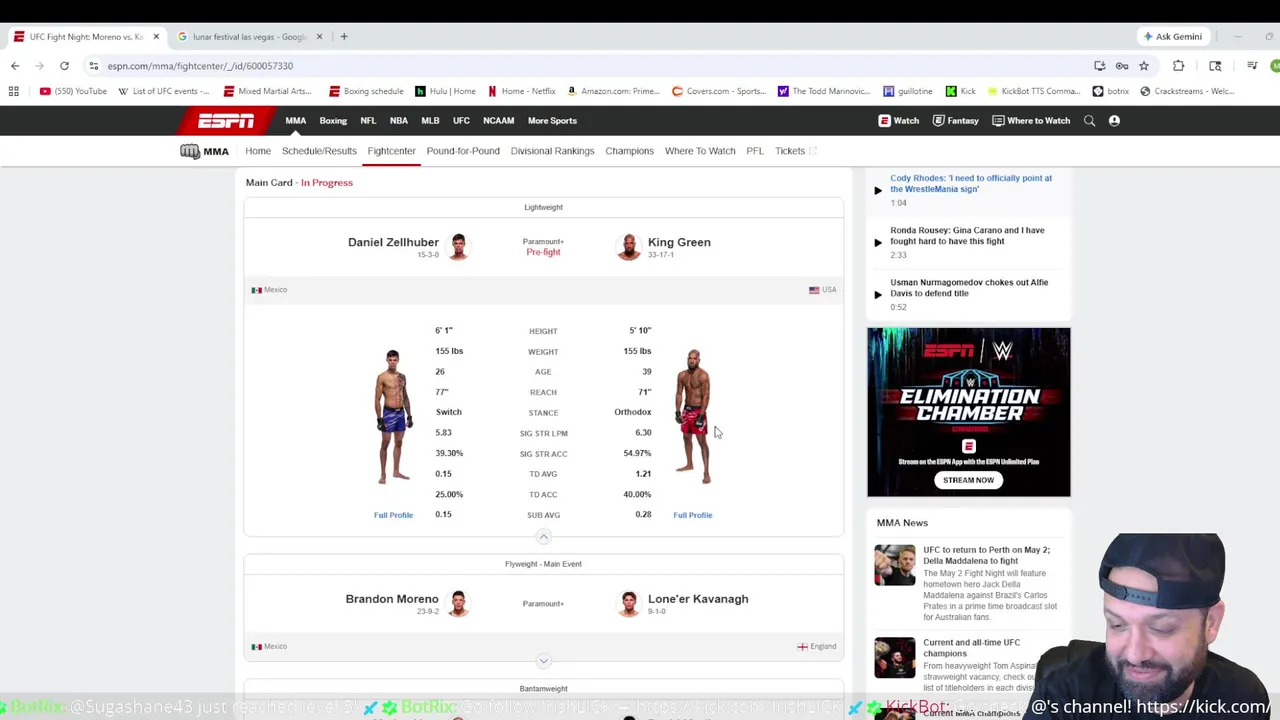
Task: Play the Cody Rhodes video
Action: click(x=878, y=190)
